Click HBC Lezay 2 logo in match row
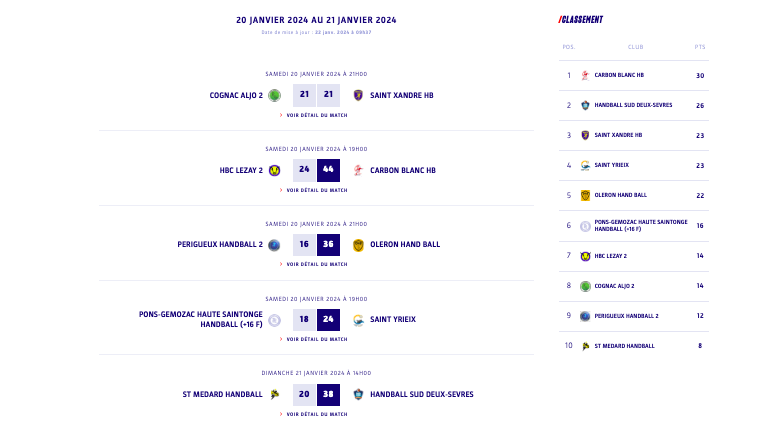This screenshot has height=447, width=764. click(274, 170)
